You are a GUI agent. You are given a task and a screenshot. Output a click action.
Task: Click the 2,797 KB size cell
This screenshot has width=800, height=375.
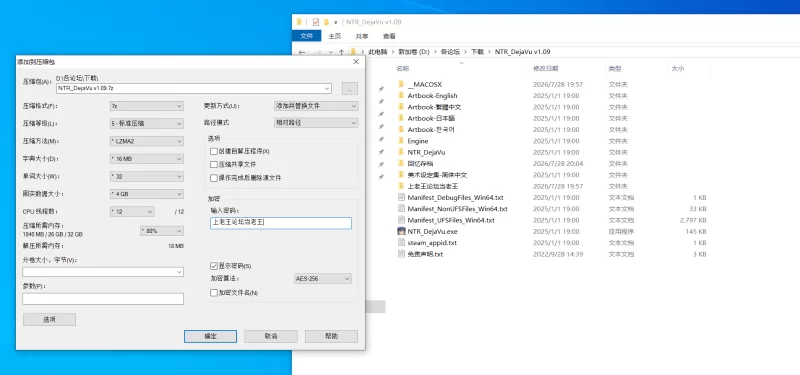click(x=693, y=220)
